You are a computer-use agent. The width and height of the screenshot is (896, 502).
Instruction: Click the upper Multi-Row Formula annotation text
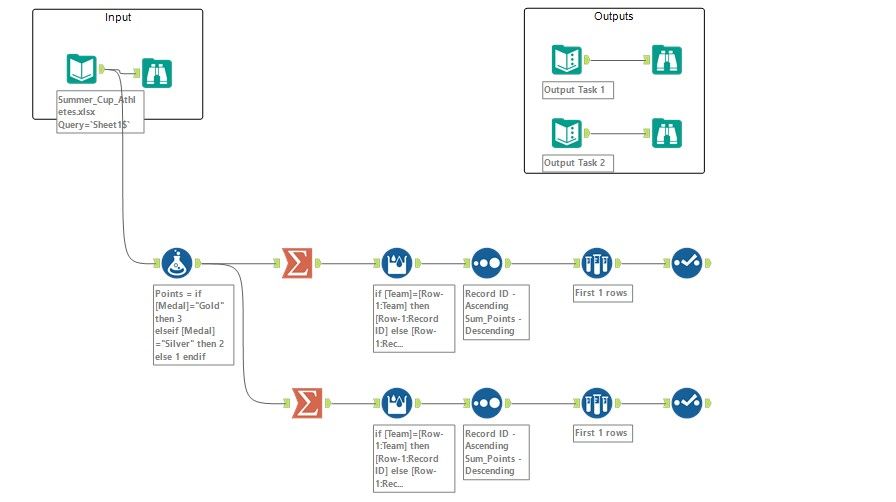tap(414, 318)
